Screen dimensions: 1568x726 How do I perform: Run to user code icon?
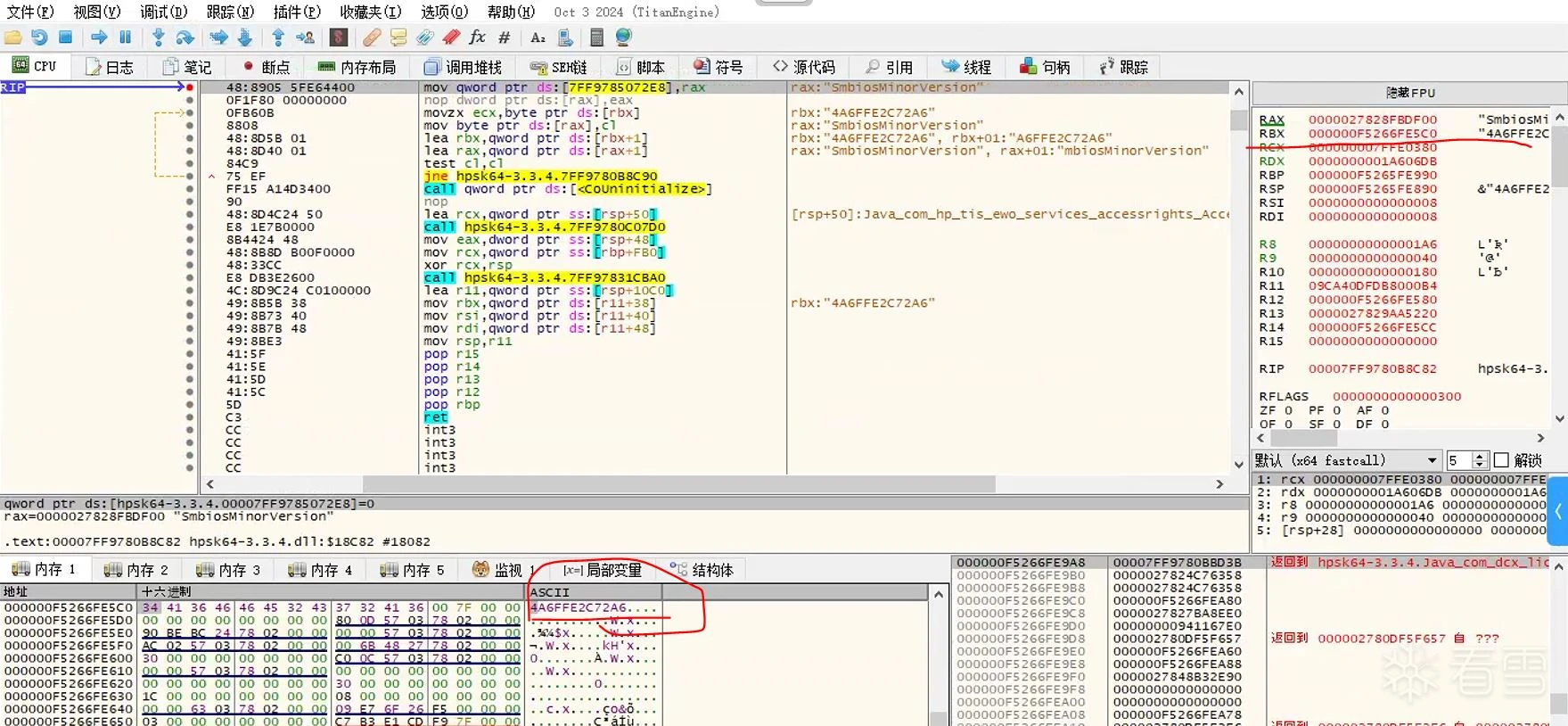pyautogui.click(x=305, y=37)
